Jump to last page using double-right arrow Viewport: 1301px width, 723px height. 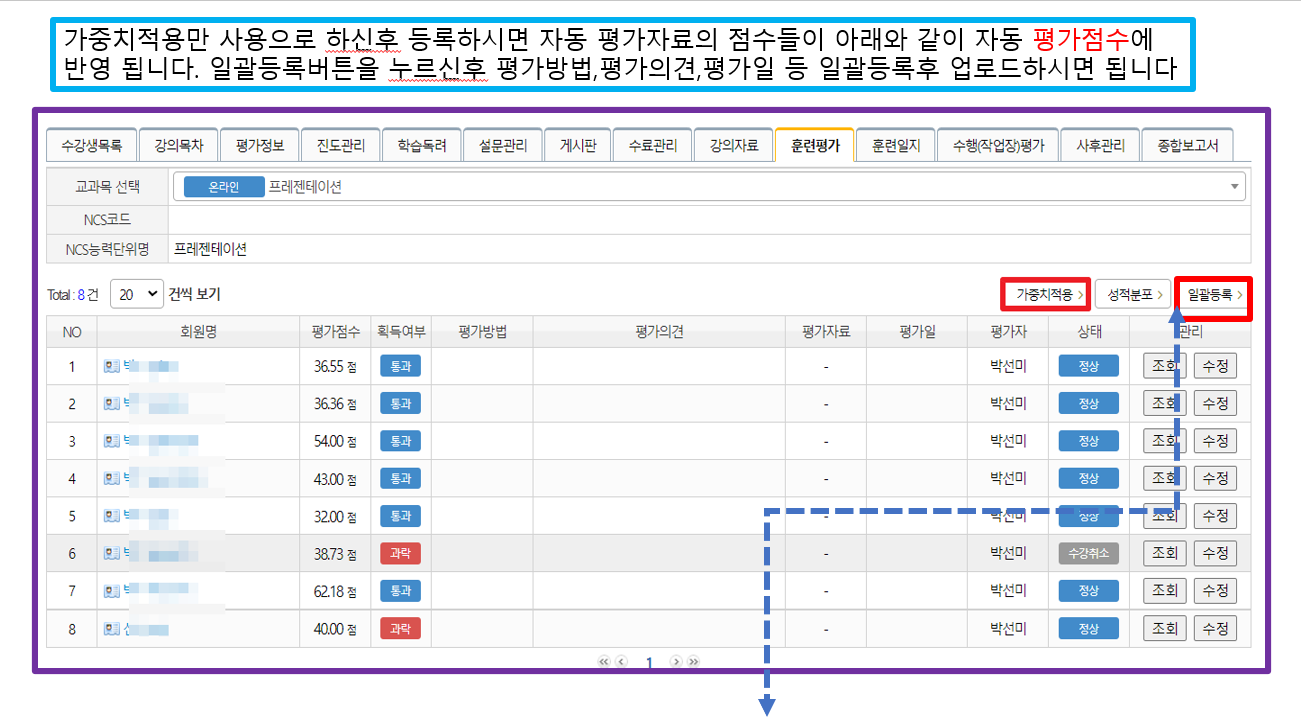click(x=693, y=662)
